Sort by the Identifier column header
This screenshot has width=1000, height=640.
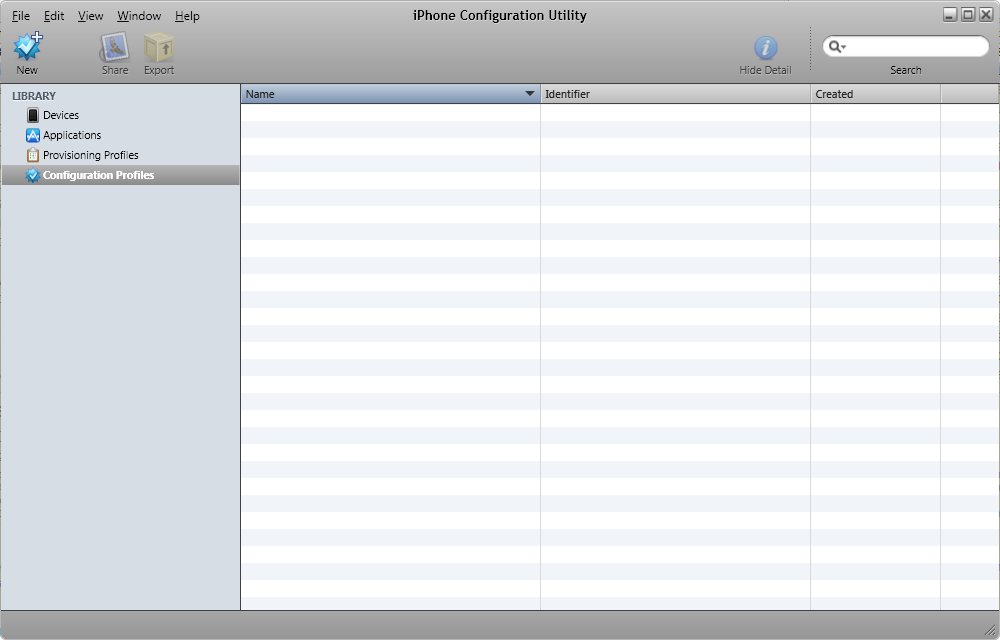coord(675,94)
